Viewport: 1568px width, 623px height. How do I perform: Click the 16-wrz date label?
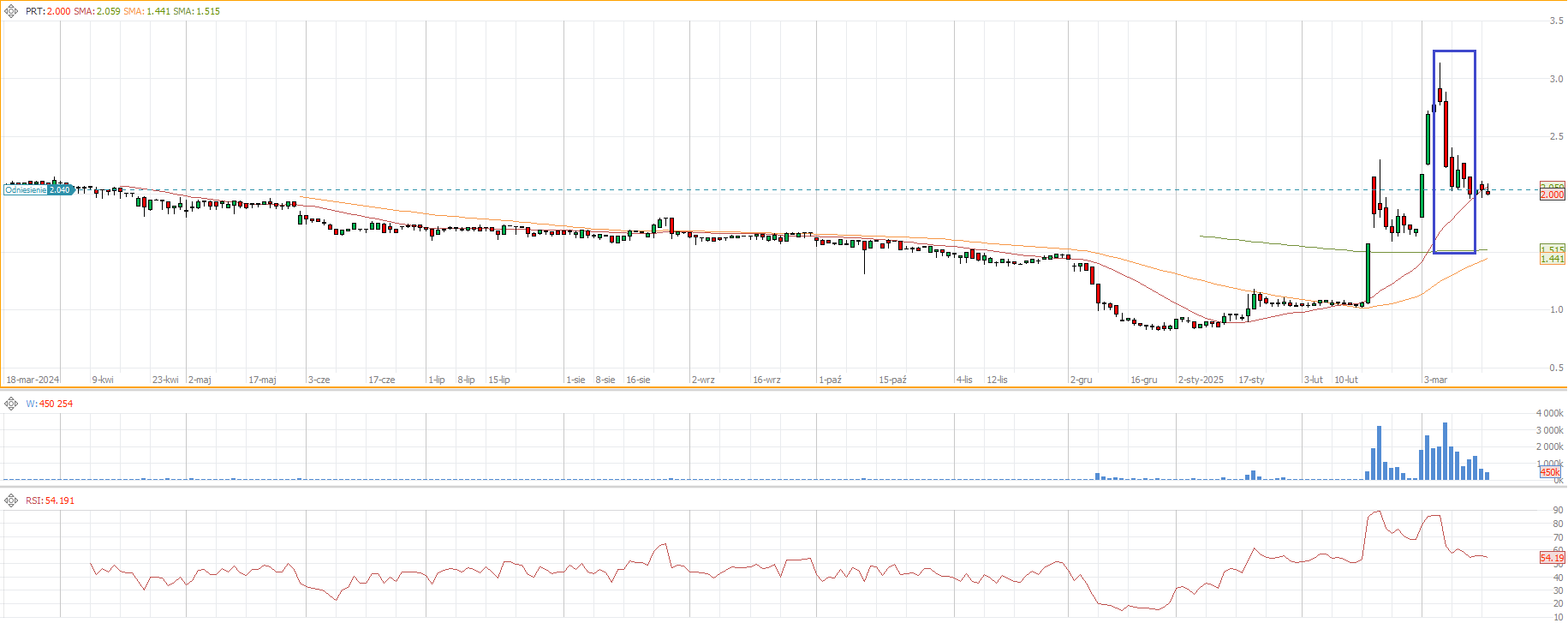pos(766,380)
